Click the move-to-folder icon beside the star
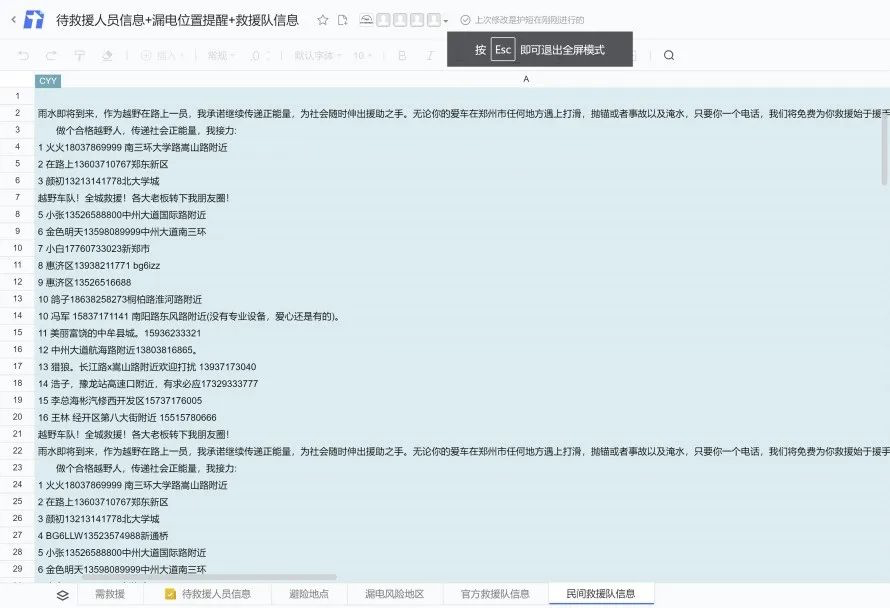The width and height of the screenshot is (890, 608). pyautogui.click(x=342, y=20)
